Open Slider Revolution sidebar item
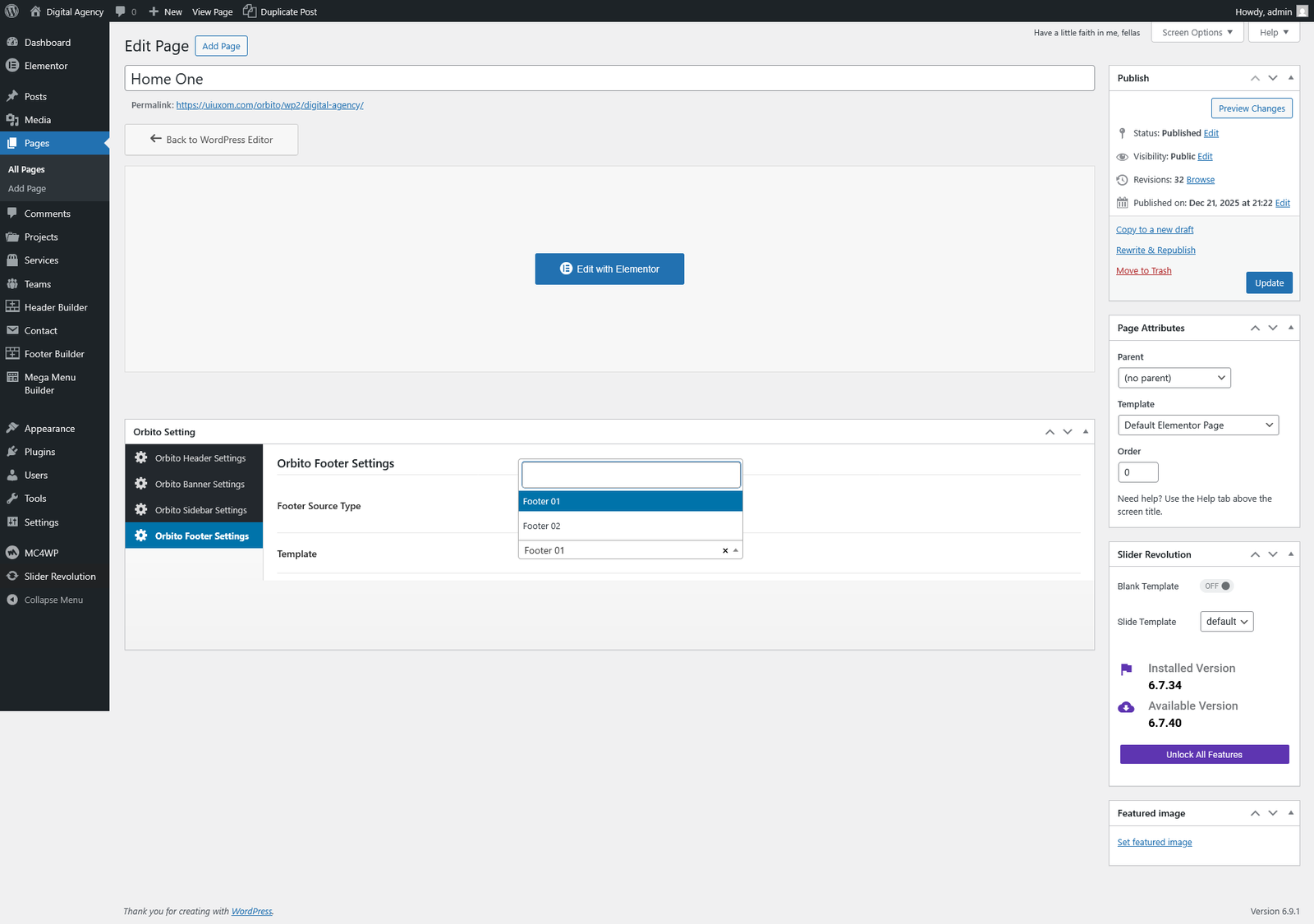 tap(59, 577)
